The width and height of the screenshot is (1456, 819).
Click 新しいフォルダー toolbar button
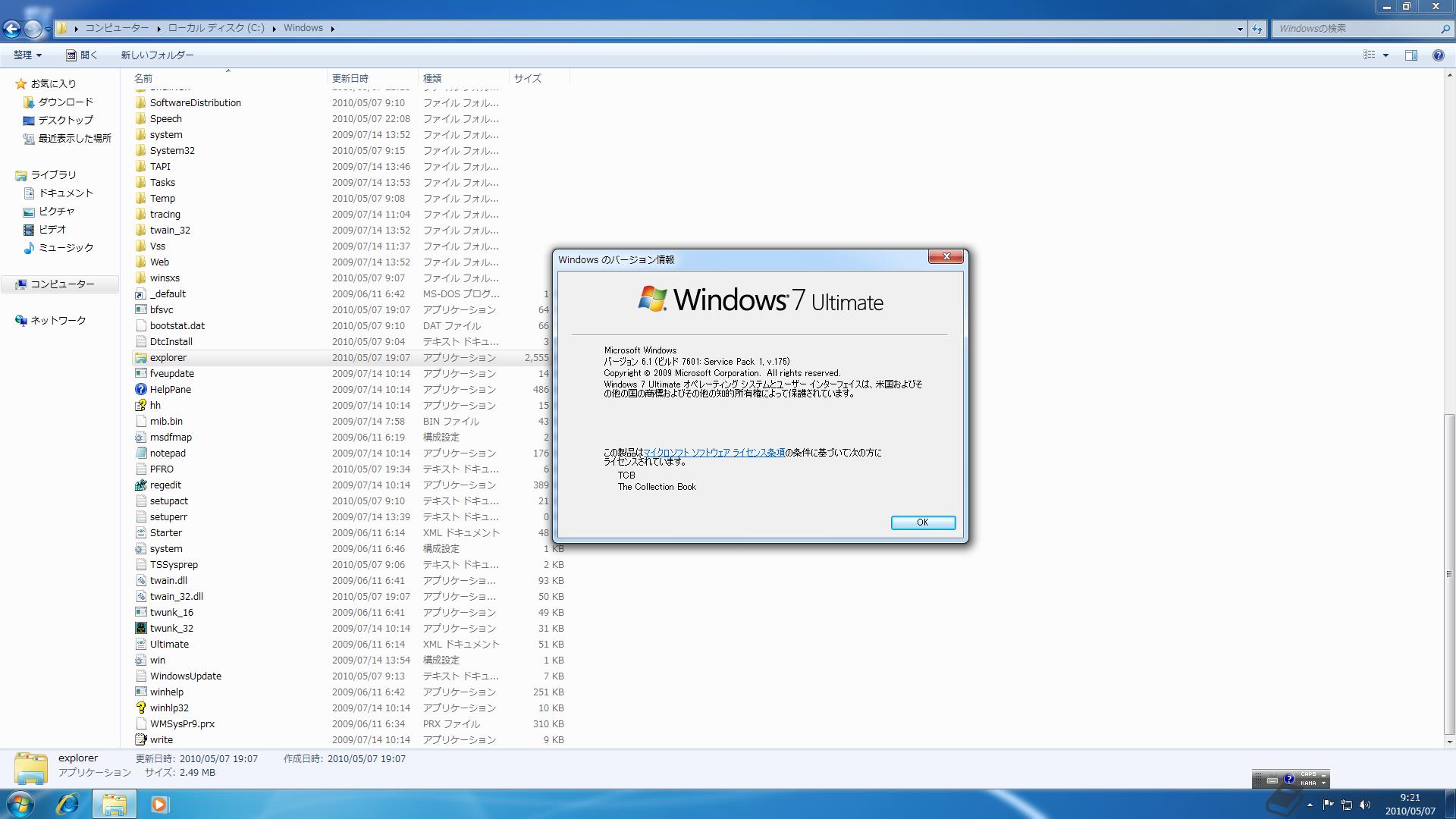tap(157, 55)
